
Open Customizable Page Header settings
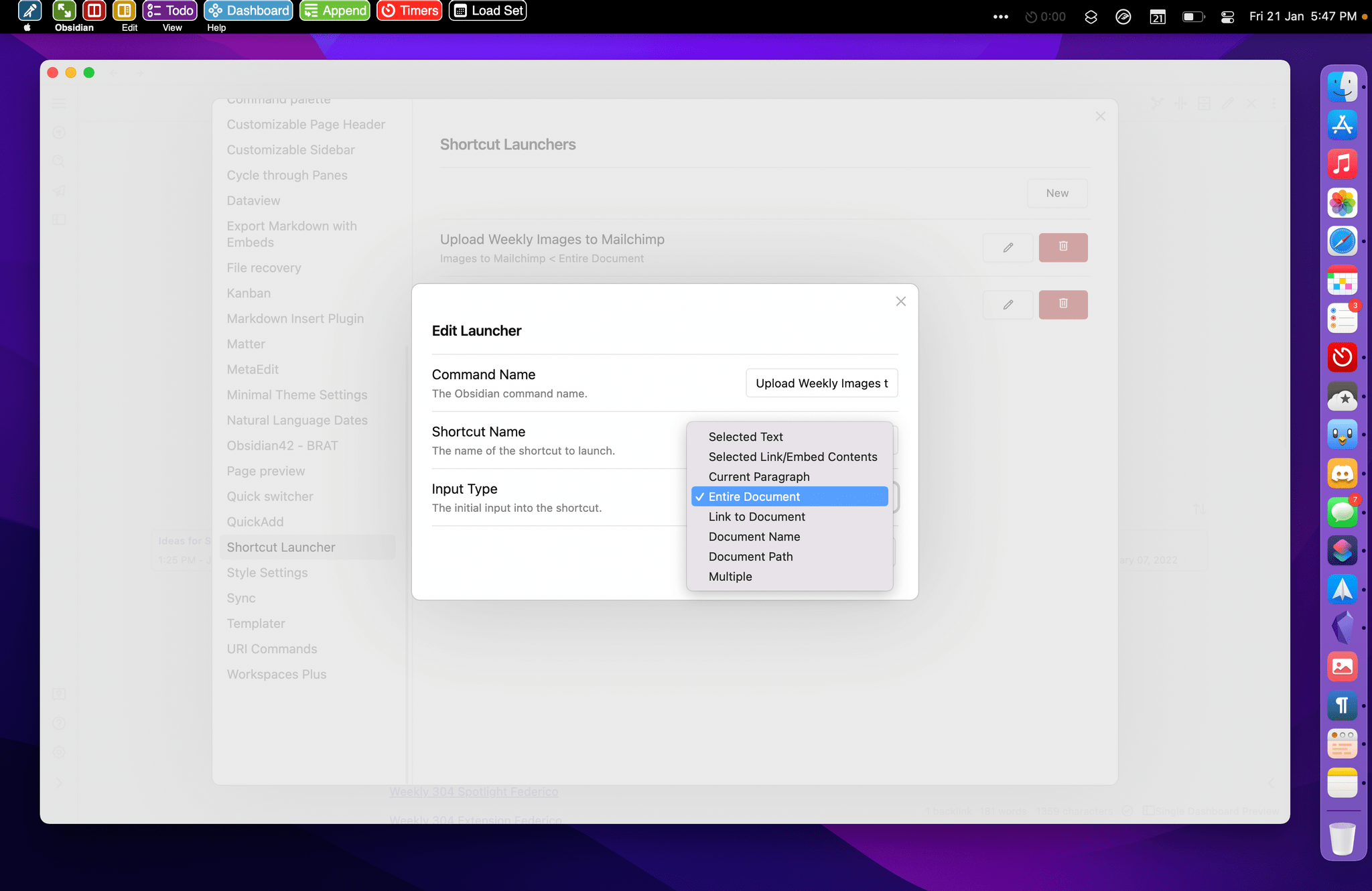pos(306,125)
